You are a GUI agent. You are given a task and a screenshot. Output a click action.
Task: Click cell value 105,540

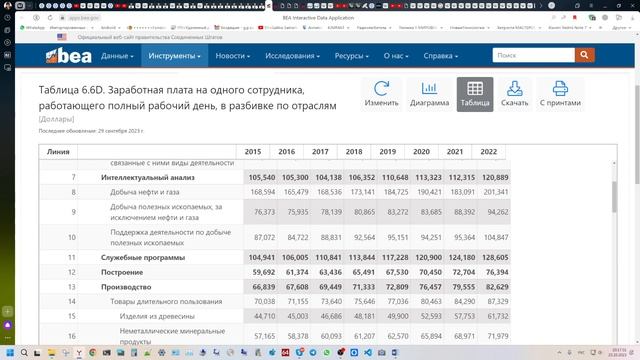pyautogui.click(x=262, y=178)
